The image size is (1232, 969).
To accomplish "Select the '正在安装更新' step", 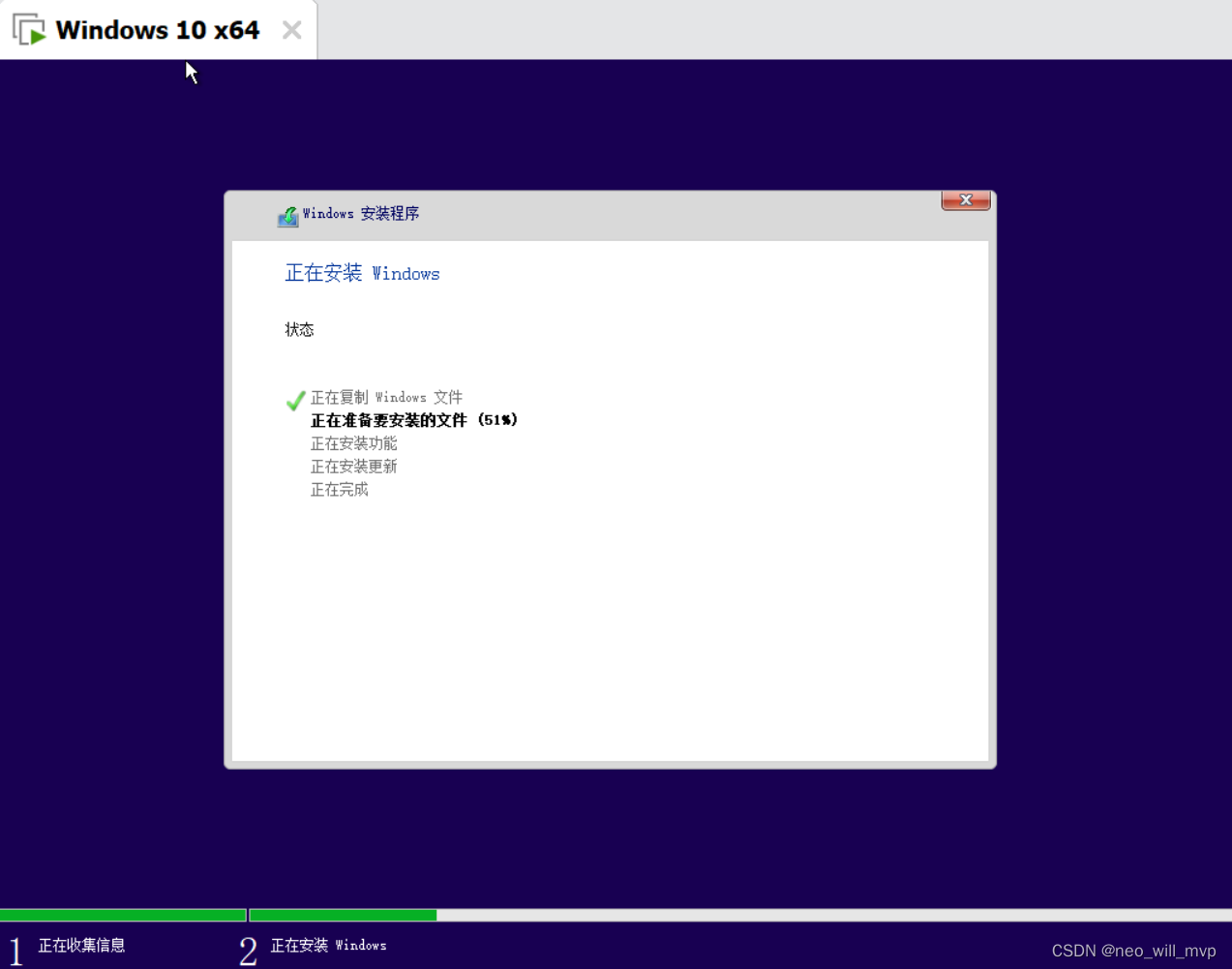I will (353, 467).
